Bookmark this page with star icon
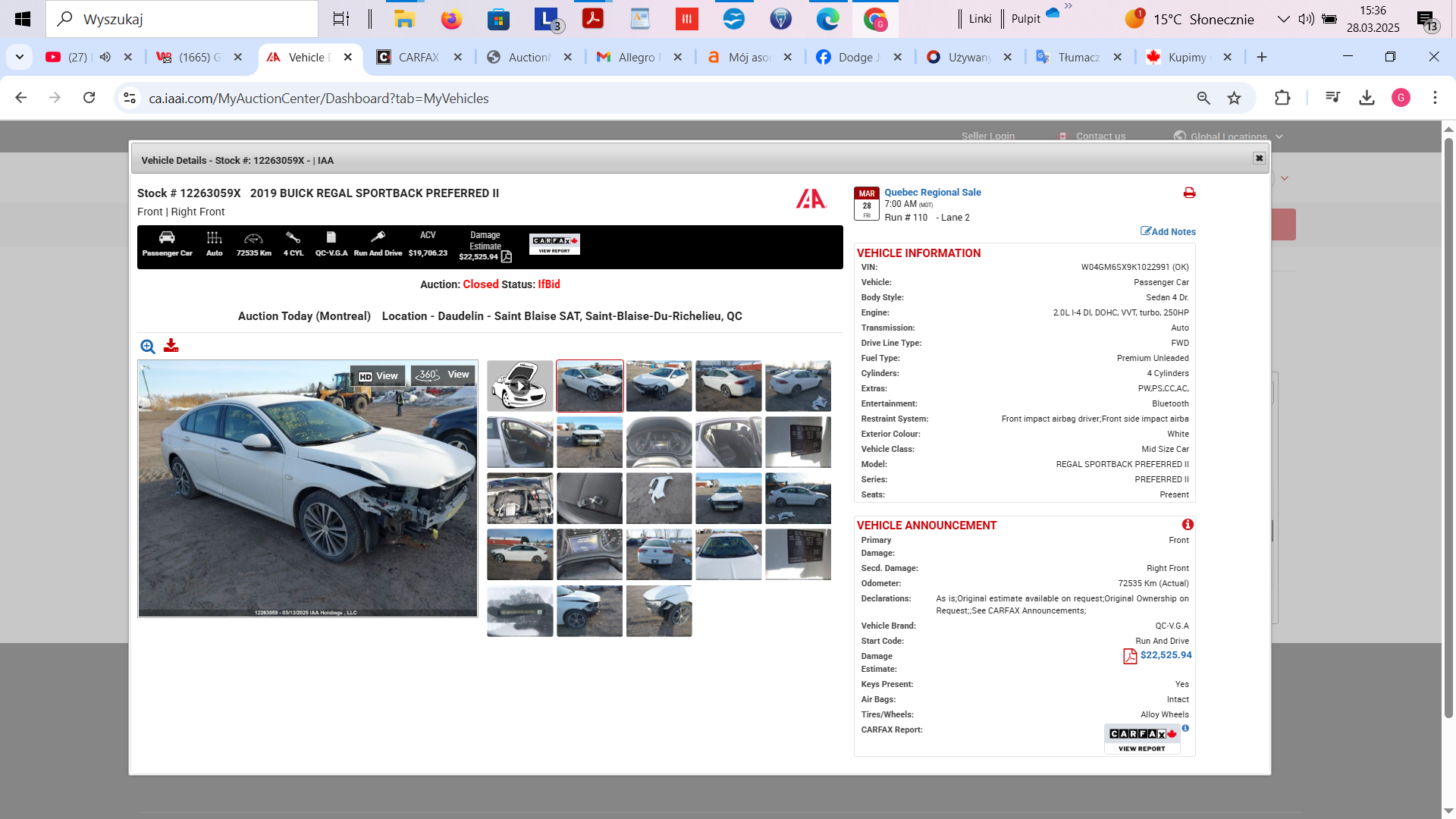 [1235, 98]
